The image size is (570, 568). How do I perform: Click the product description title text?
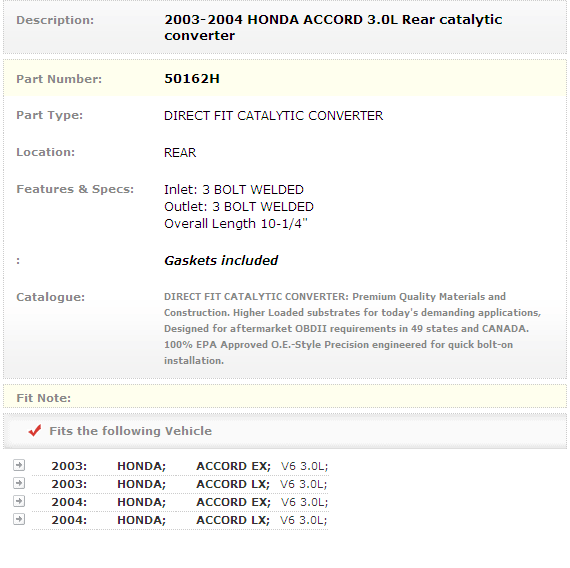point(333,28)
